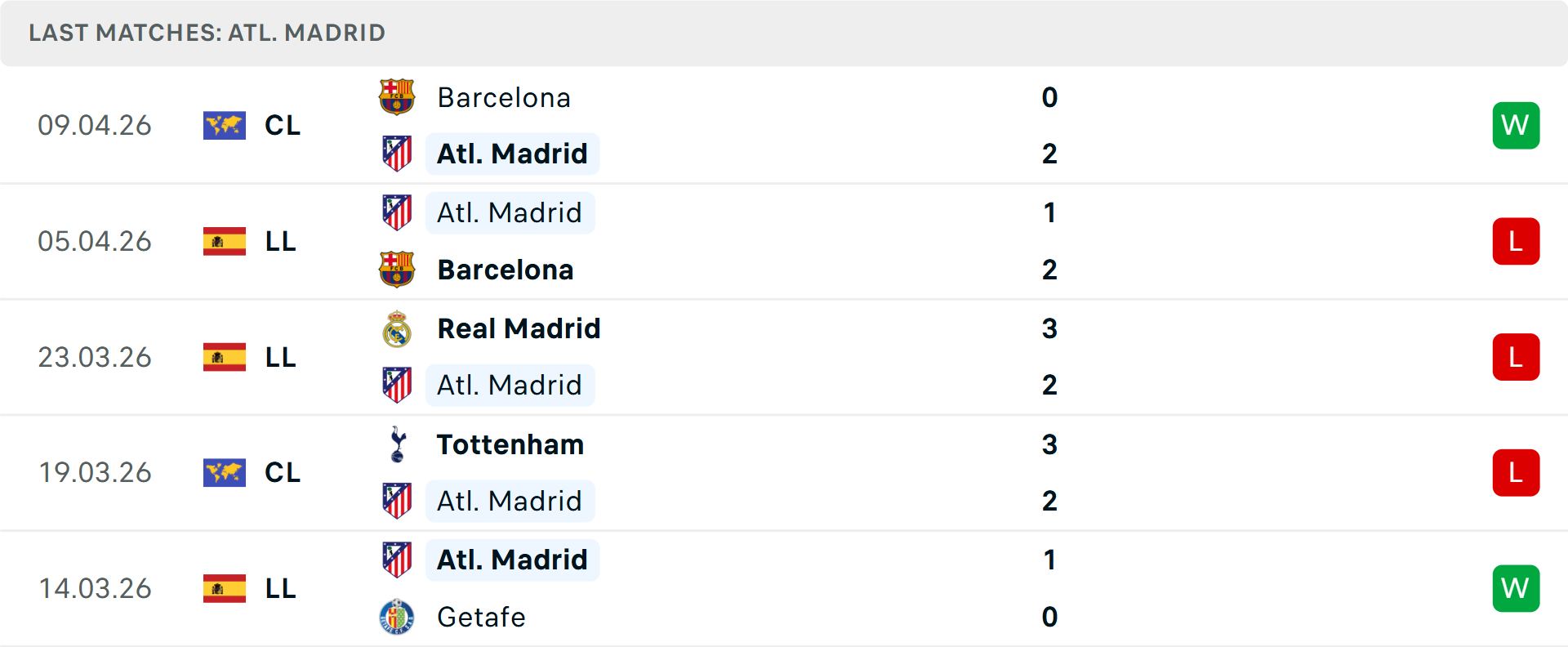Click the Spain flag stripe for 23.03.26
Viewport: 1568px width, 647px height.
(x=225, y=357)
